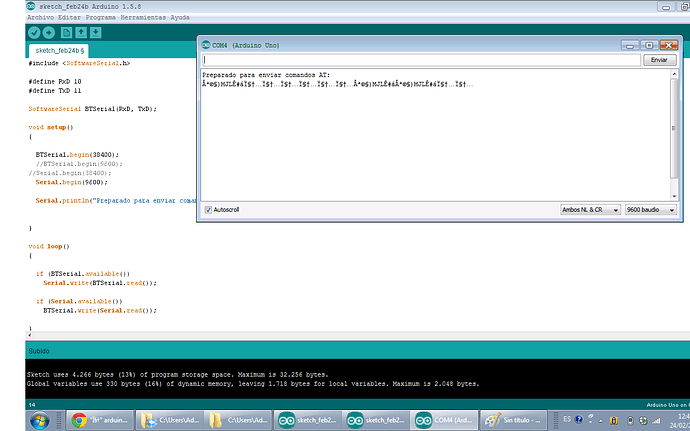The image size is (690, 431).
Task: Open the second C:\Users folder taskbar item
Action: (x=237, y=420)
